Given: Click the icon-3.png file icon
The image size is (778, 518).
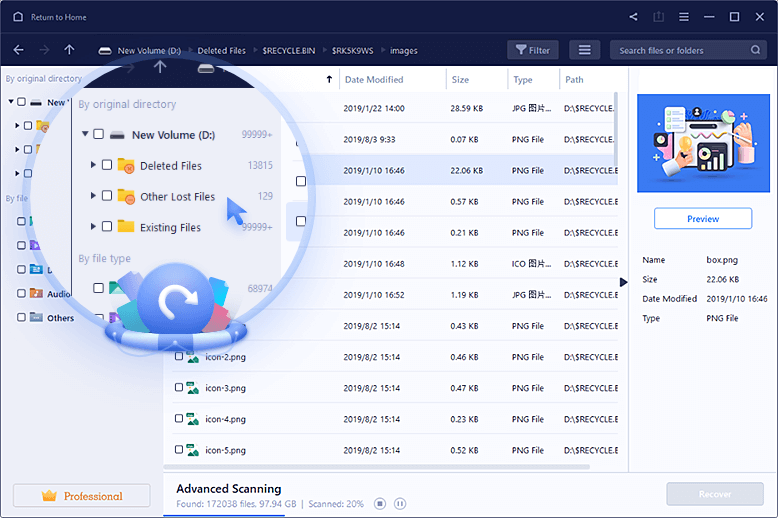Looking at the screenshot, I should [x=194, y=388].
